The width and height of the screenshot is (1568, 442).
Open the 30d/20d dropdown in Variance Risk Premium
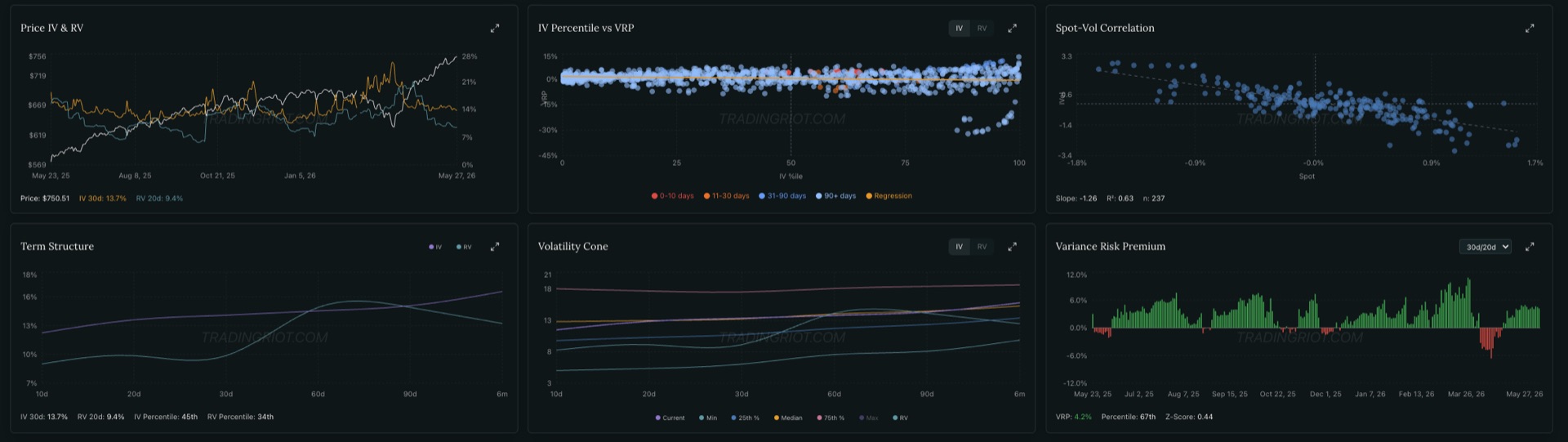pyautogui.click(x=1485, y=247)
